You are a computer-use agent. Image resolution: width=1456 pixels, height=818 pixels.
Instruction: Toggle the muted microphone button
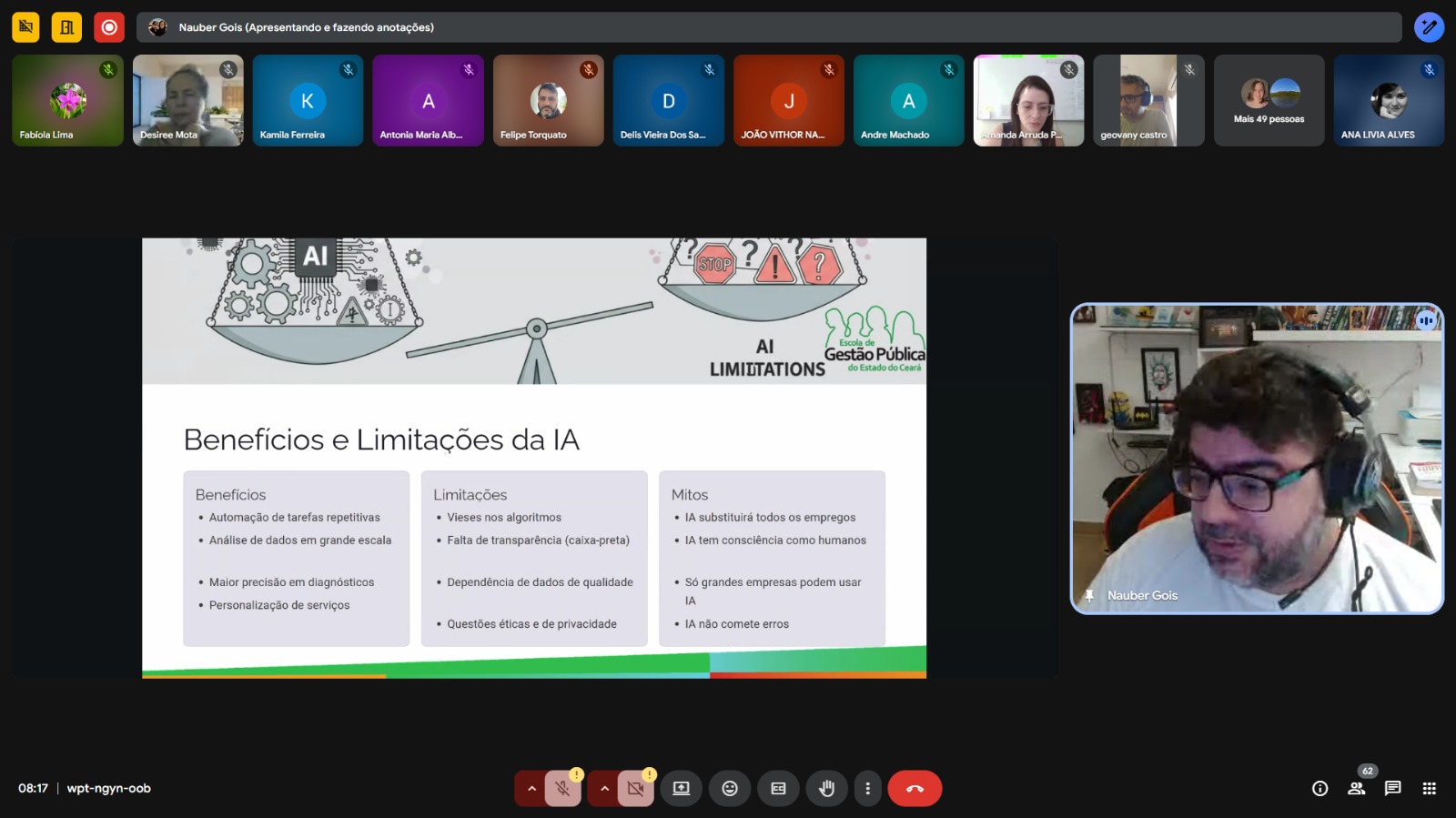coord(562,789)
